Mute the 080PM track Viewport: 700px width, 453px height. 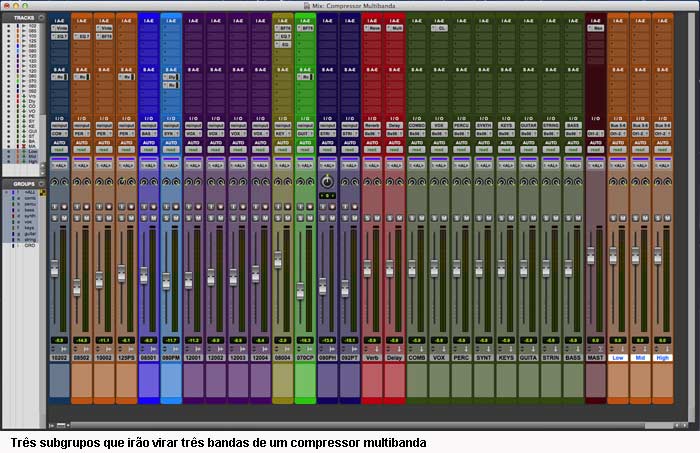[x=175, y=218]
